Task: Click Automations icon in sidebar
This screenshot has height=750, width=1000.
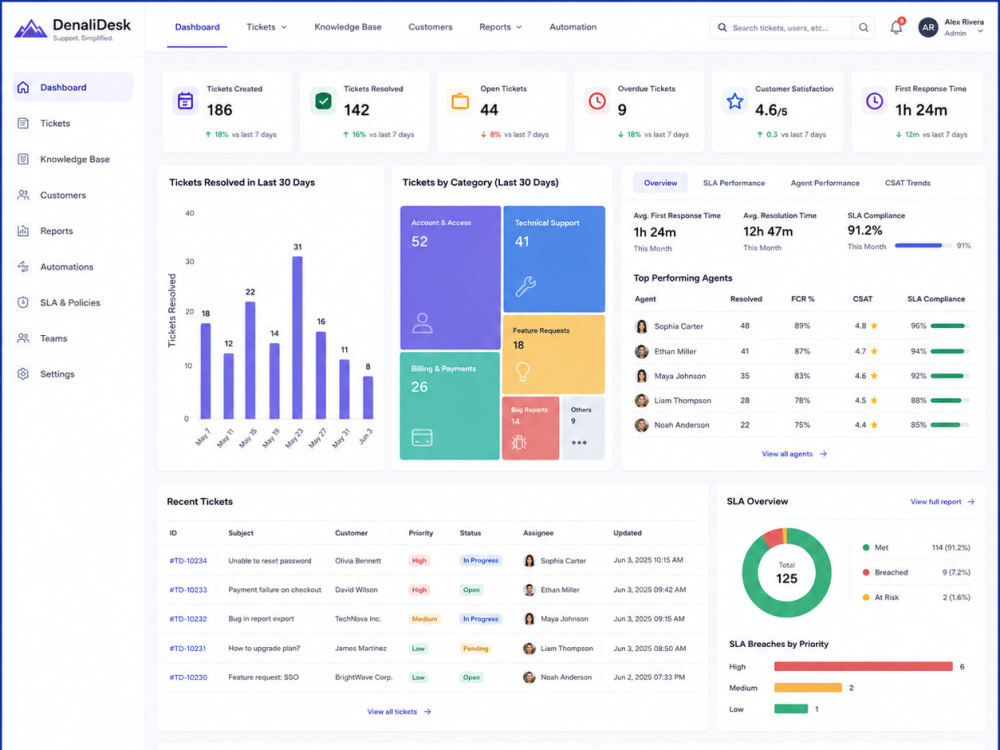Action: [23, 267]
